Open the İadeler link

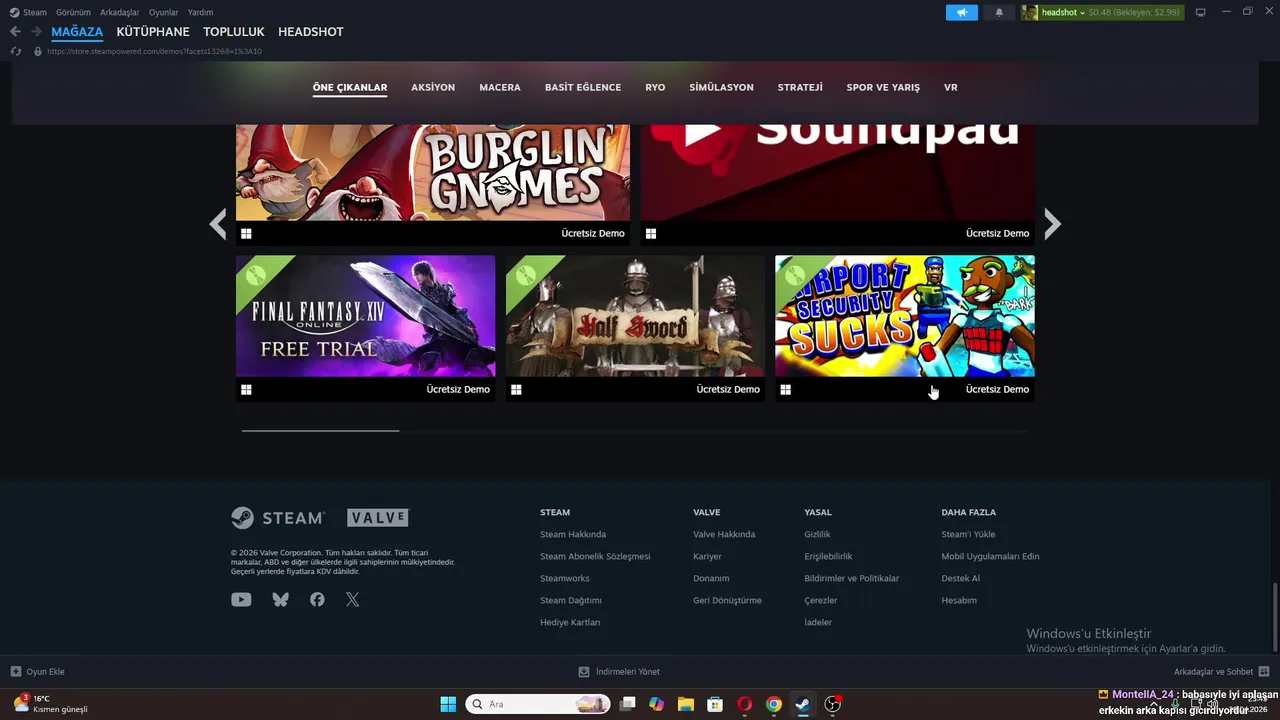(x=818, y=622)
